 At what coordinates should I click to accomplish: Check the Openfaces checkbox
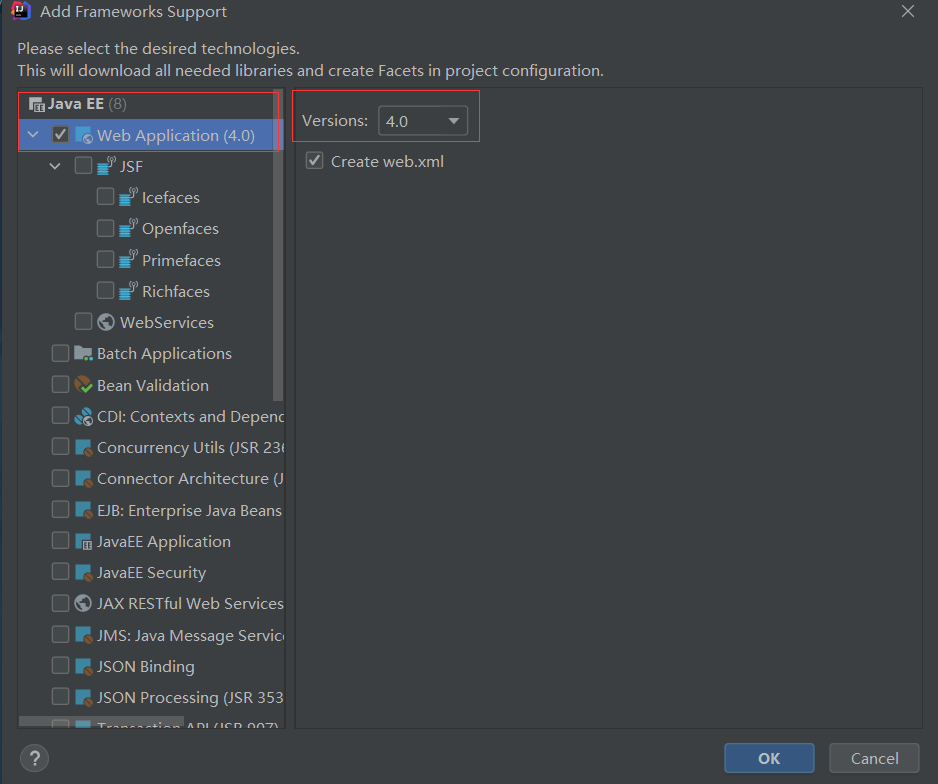[105, 228]
